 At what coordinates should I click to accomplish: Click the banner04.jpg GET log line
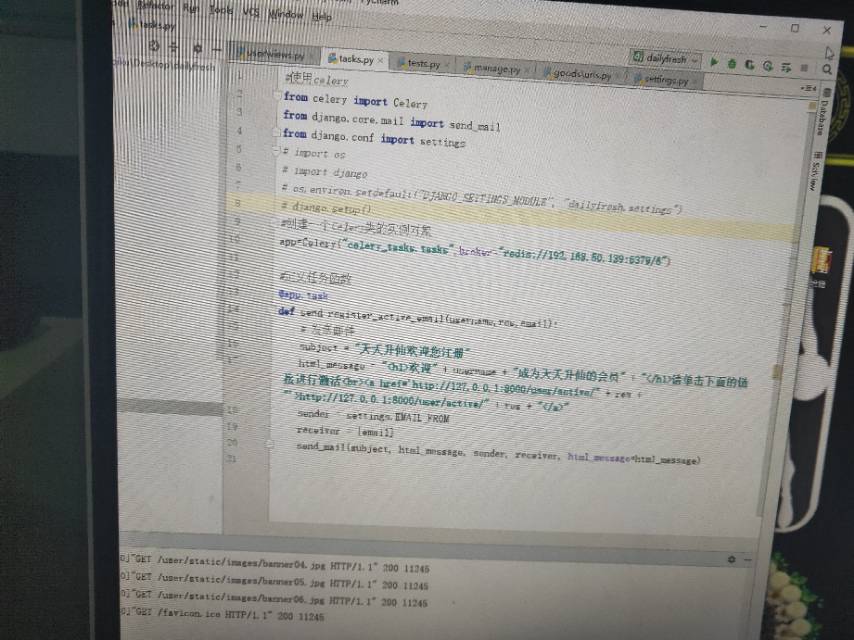pyautogui.click(x=275, y=564)
